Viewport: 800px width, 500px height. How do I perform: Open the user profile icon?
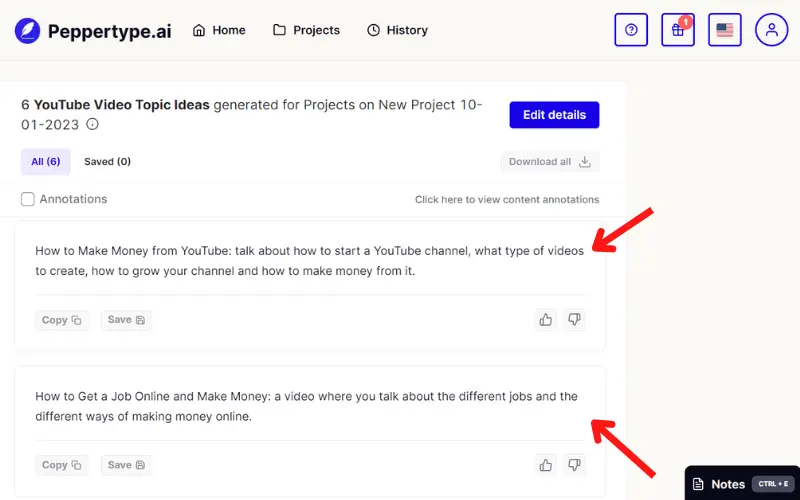coord(771,30)
